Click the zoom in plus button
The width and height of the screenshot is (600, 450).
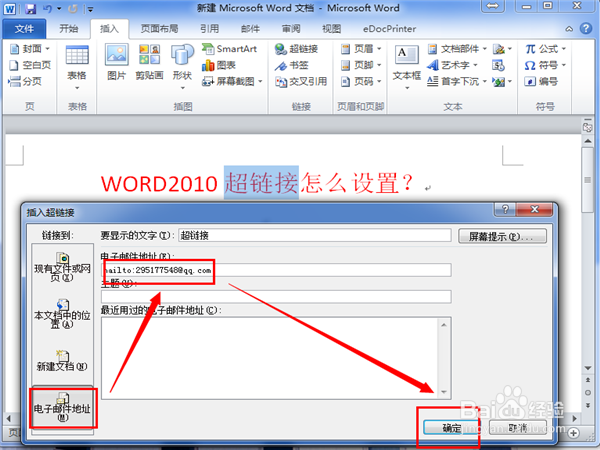pyautogui.click(x=573, y=433)
